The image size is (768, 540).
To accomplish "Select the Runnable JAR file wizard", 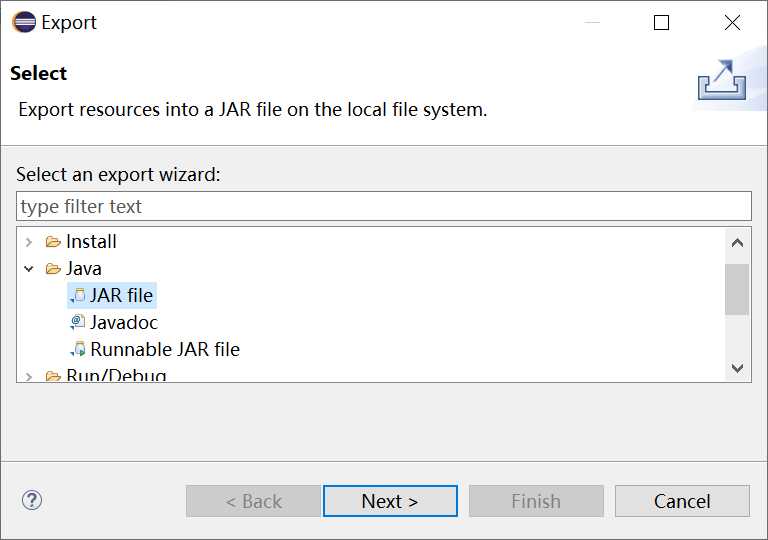I will [x=165, y=349].
